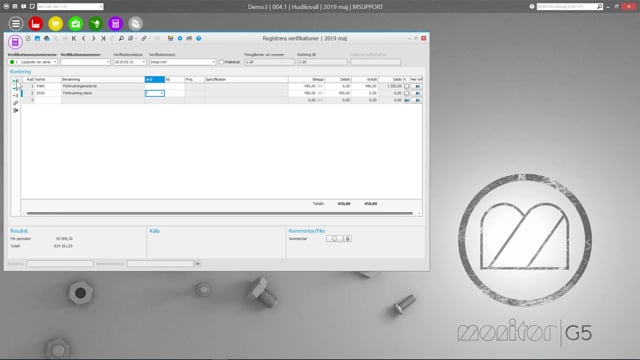The width and height of the screenshot is (640, 360).
Task: Open the Verifikationsnummerserie dropdown
Action: (x=55, y=62)
